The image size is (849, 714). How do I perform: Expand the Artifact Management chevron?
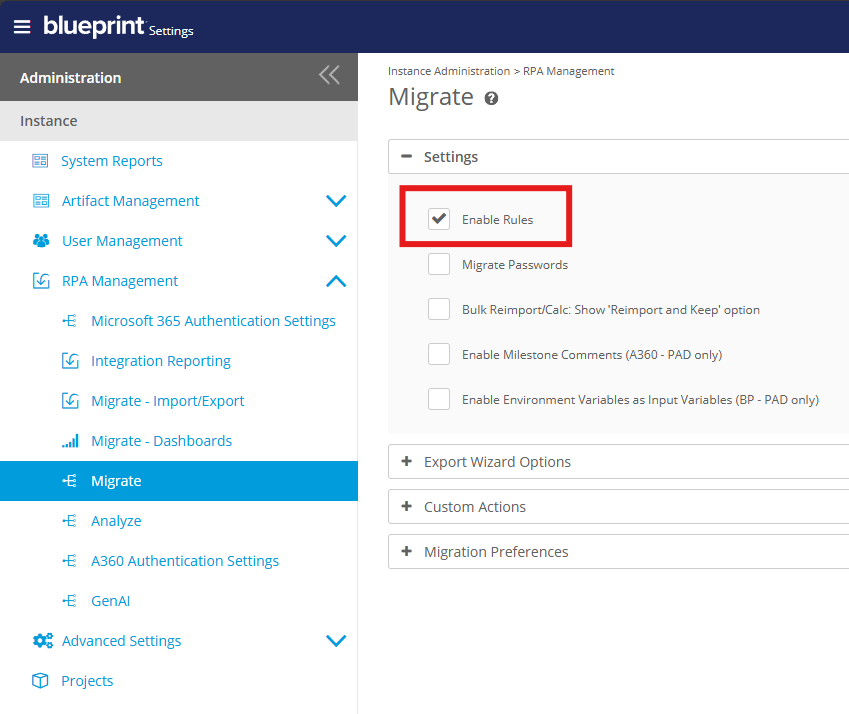pyautogui.click(x=336, y=201)
